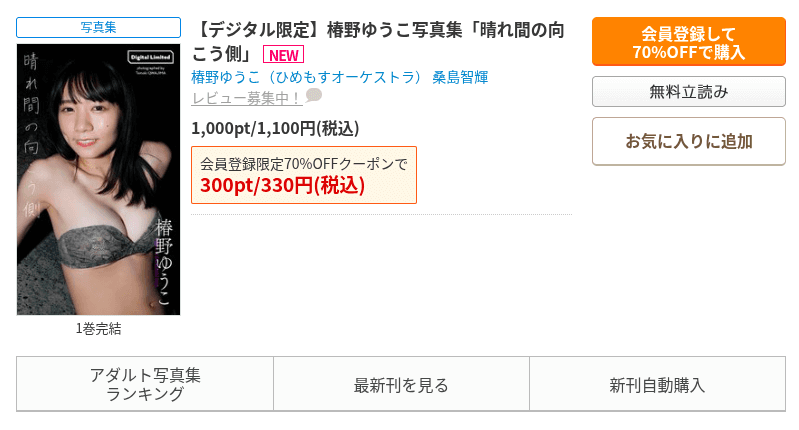Add to favorites with お気に入りに追加
The width and height of the screenshot is (799, 430).
coord(688,141)
